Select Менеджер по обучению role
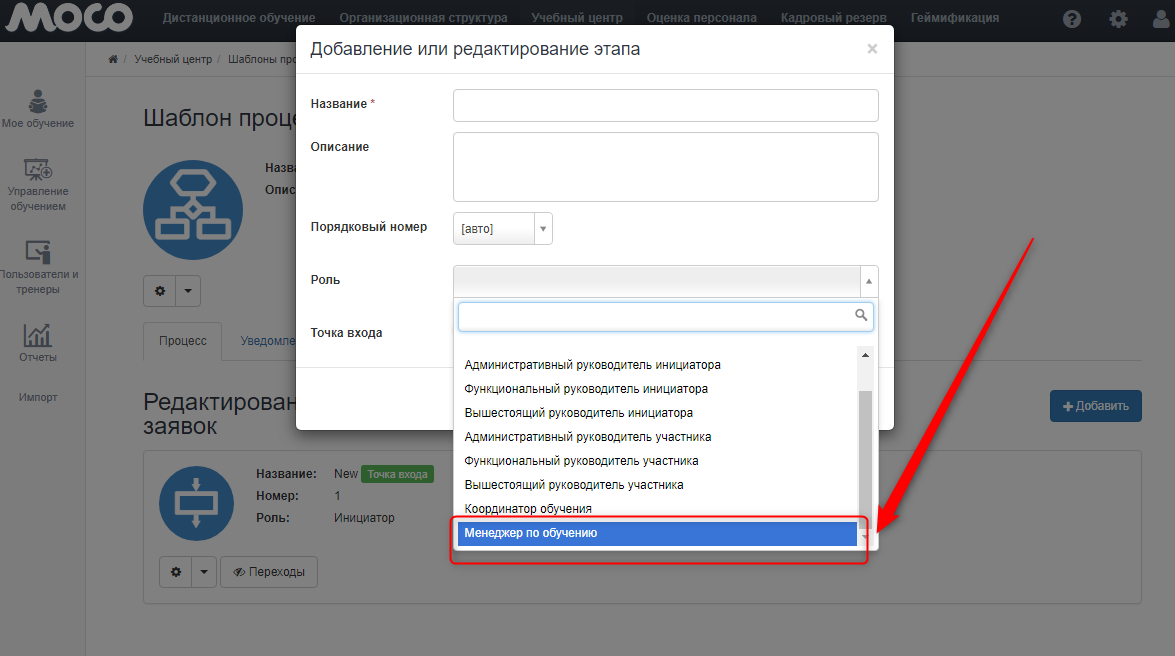Image resolution: width=1175 pixels, height=656 pixels. (657, 533)
